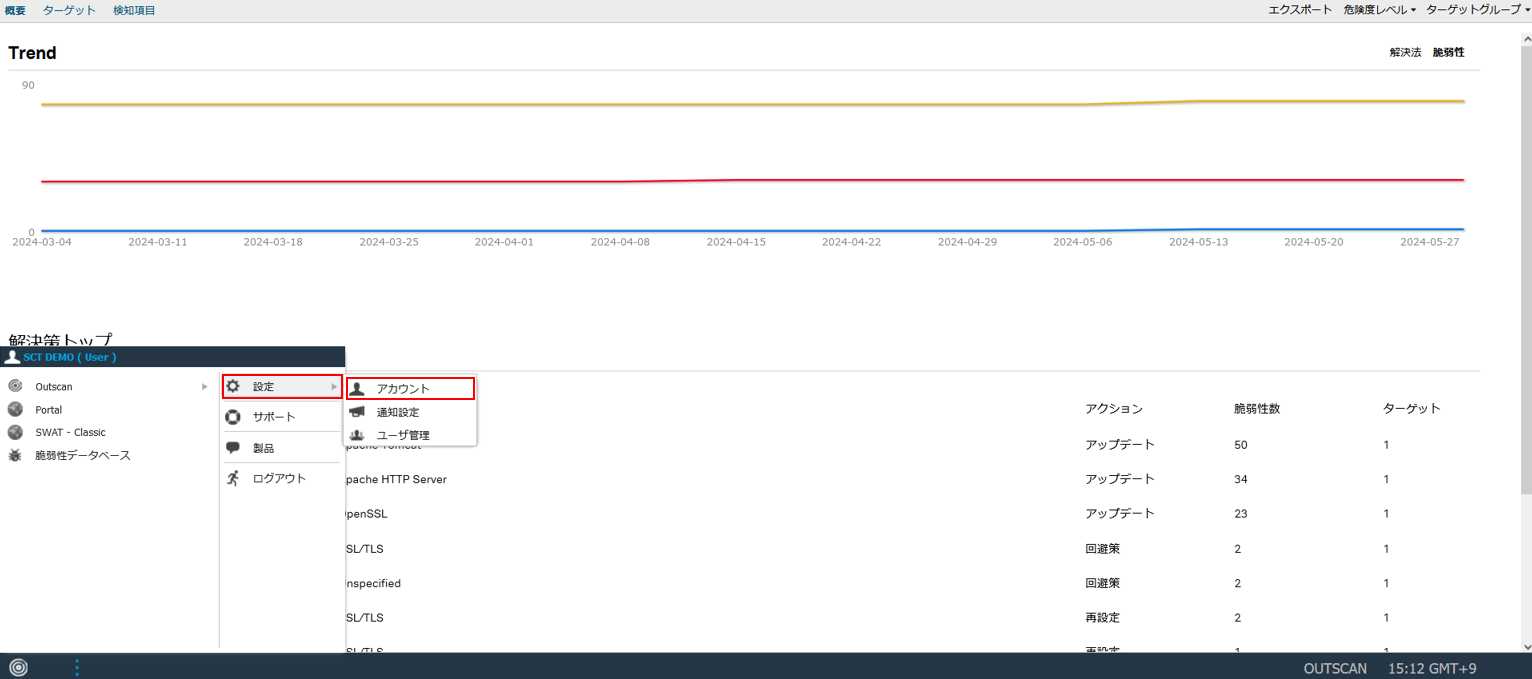Click the vulnerability count 50
Viewport: 1532px width, 679px height.
click(1241, 445)
